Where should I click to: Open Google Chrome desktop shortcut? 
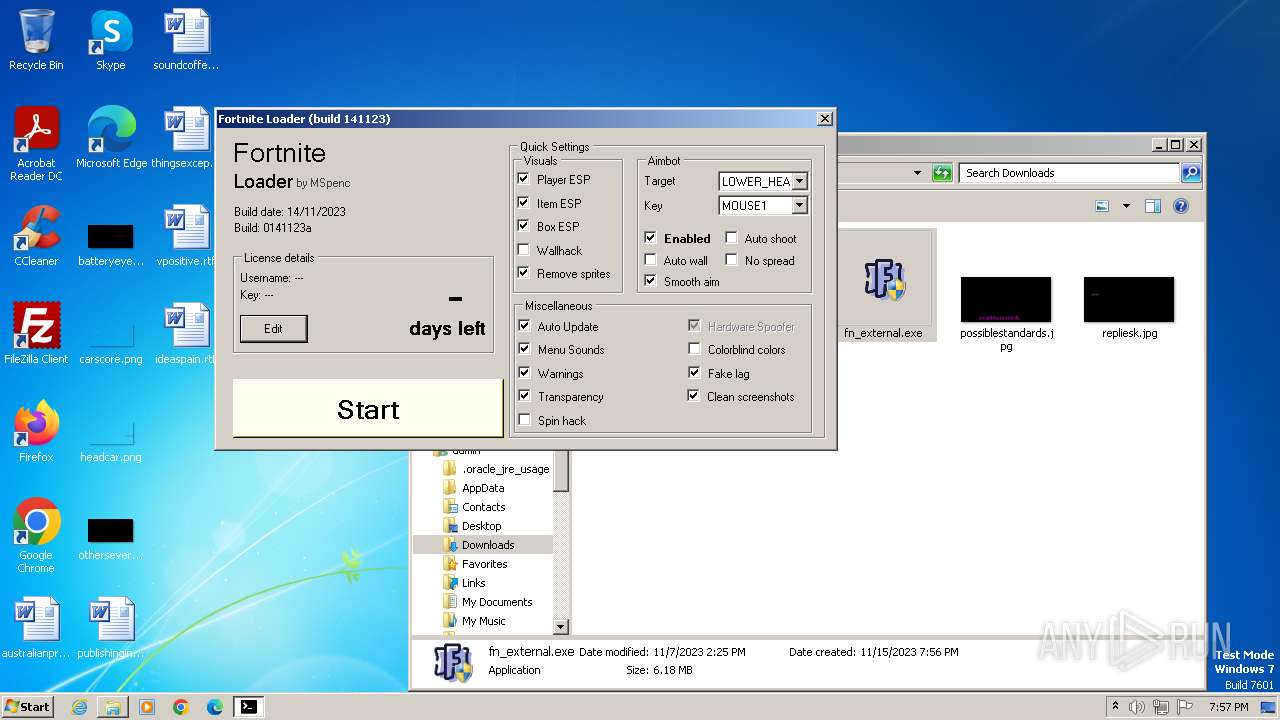[36, 536]
